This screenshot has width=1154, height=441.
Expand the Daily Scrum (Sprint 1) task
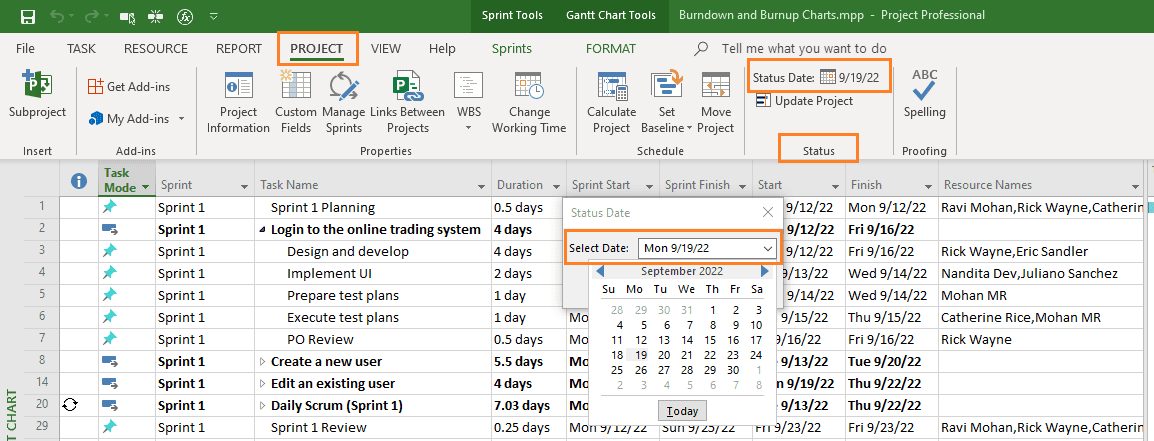(x=263, y=406)
